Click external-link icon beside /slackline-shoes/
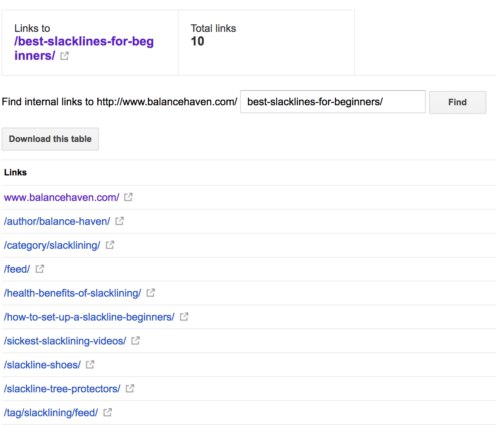 (90, 364)
